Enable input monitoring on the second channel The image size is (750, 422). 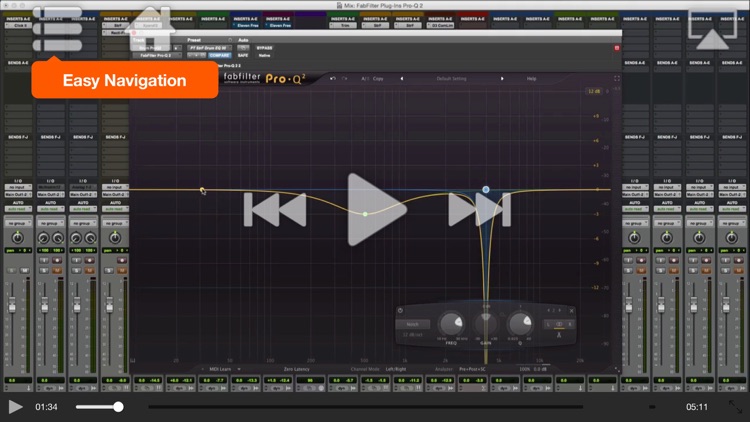point(44,260)
